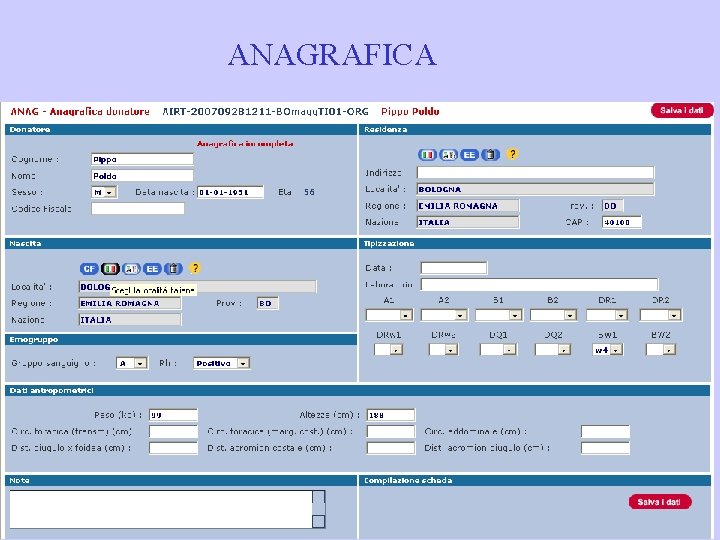Viewport: 720px width, 540px height.
Task: Expand the DR2 typing dropdown
Action: [x=661, y=315]
